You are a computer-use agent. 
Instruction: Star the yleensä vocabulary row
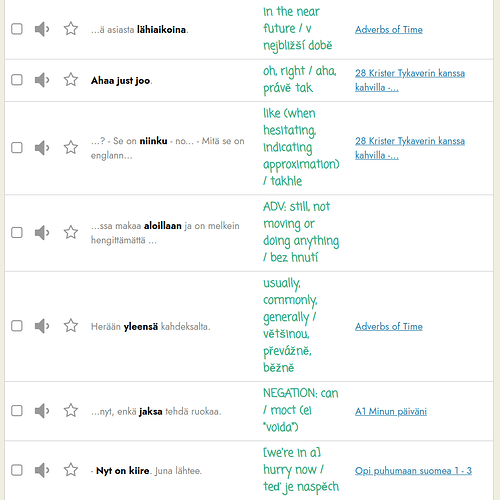71,326
